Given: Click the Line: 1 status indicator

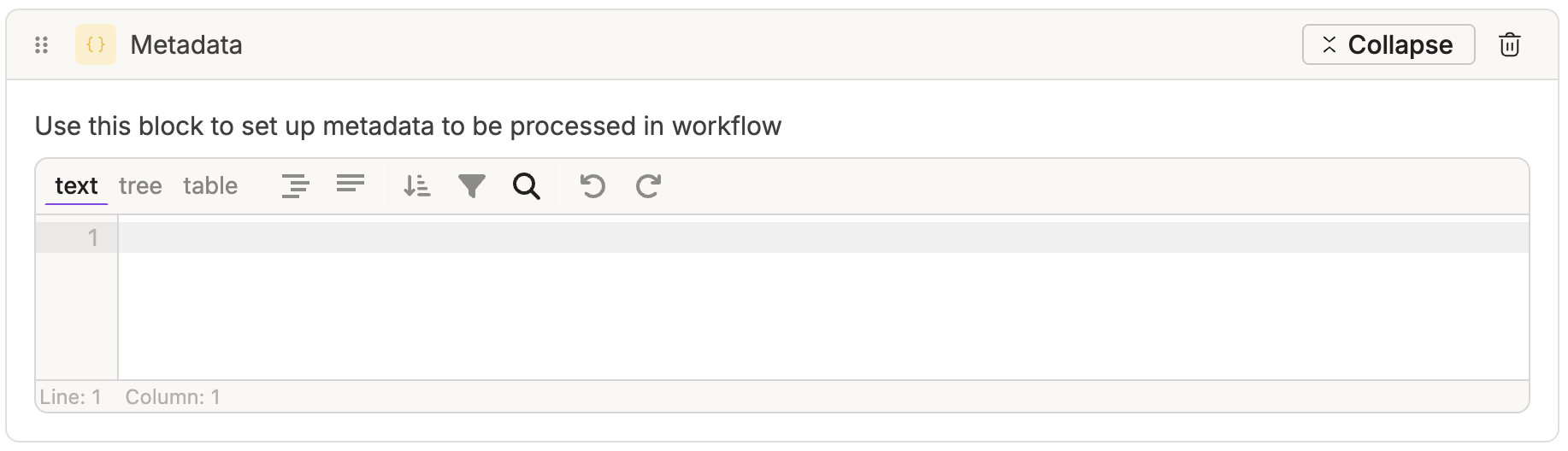Looking at the screenshot, I should pos(71,397).
